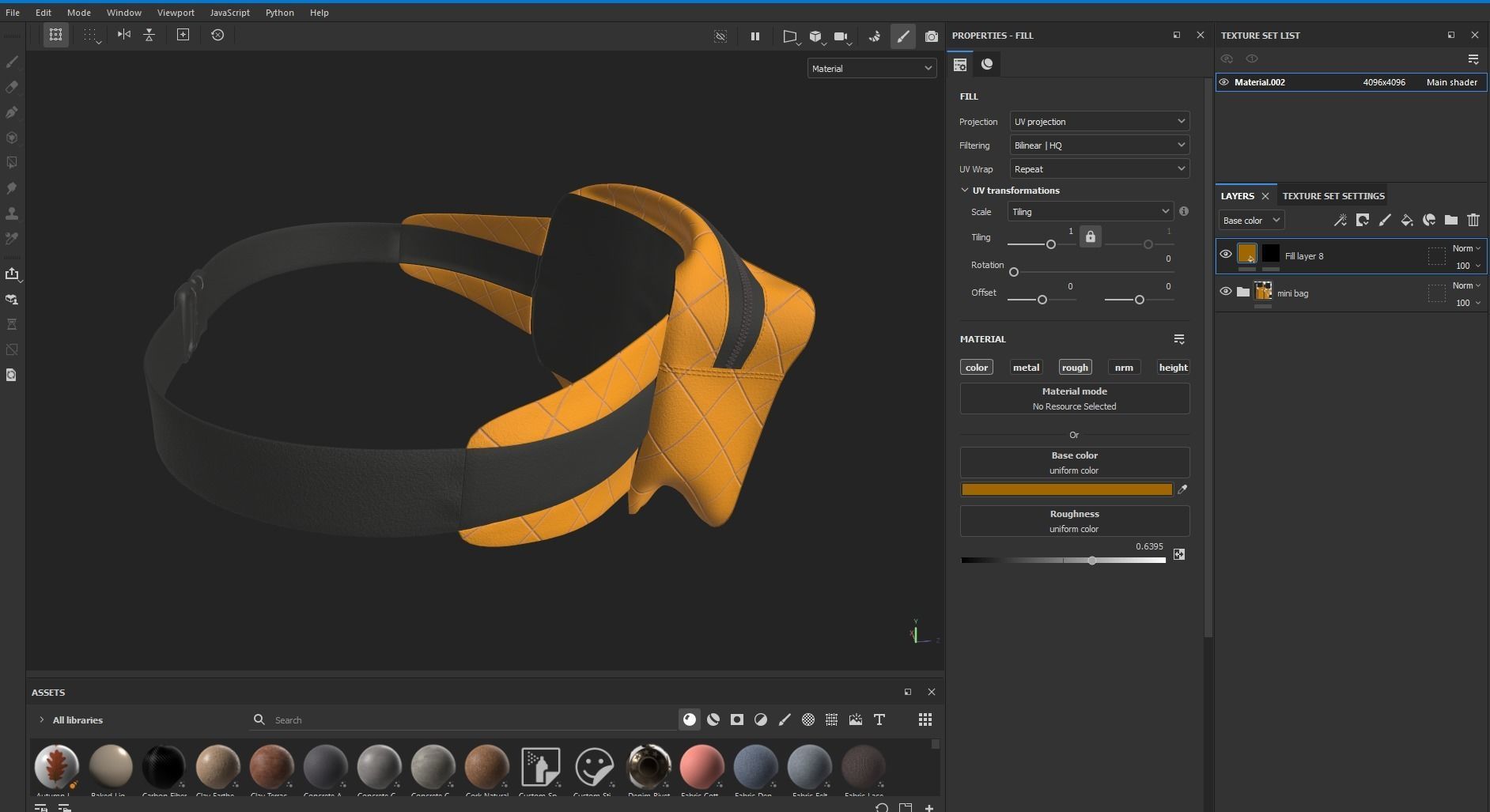Toggle the nrm channel button
Viewport: 1490px width, 812px height.
point(1124,368)
